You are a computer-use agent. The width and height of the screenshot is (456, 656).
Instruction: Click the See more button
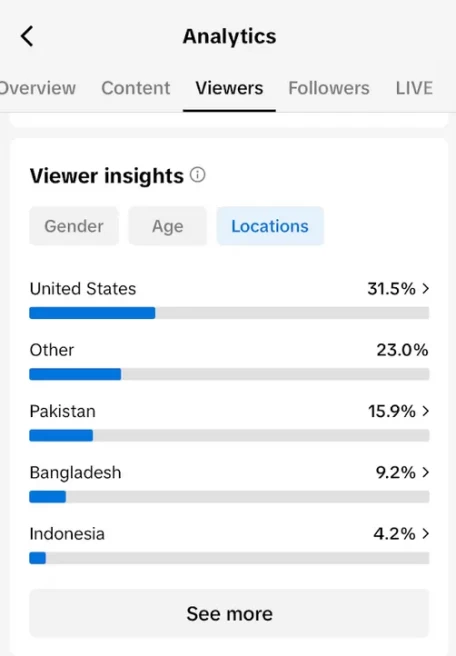point(229,613)
